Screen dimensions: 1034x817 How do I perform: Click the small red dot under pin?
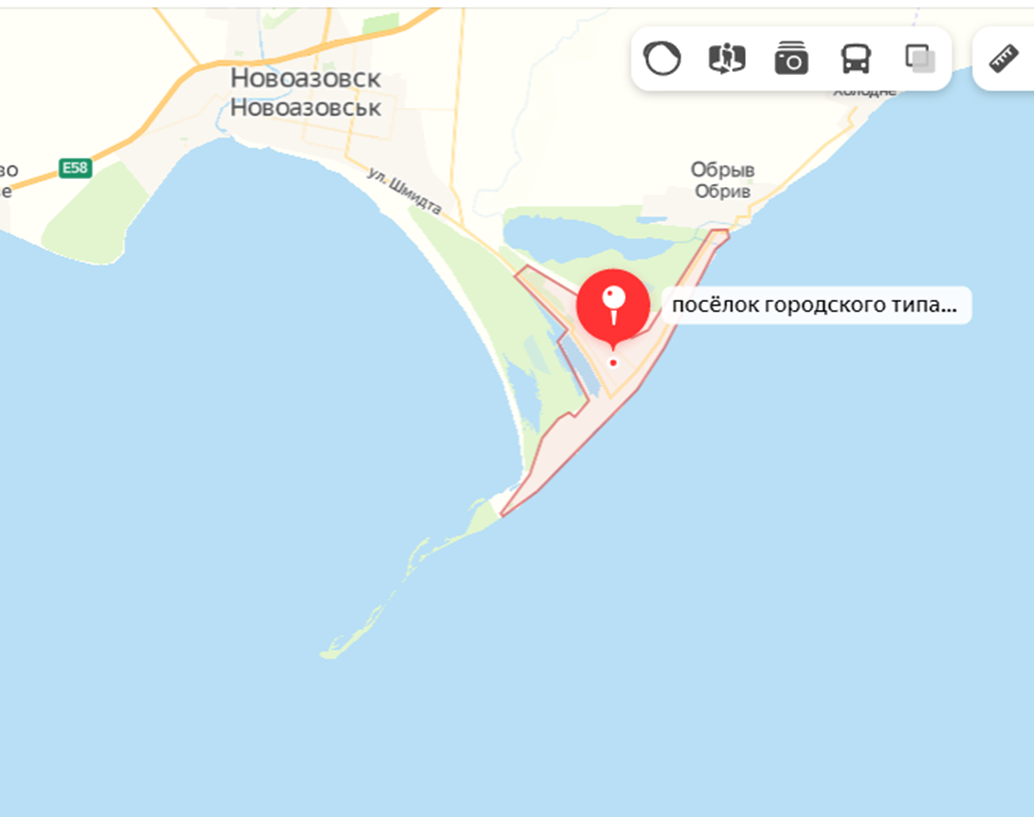pyautogui.click(x=613, y=363)
